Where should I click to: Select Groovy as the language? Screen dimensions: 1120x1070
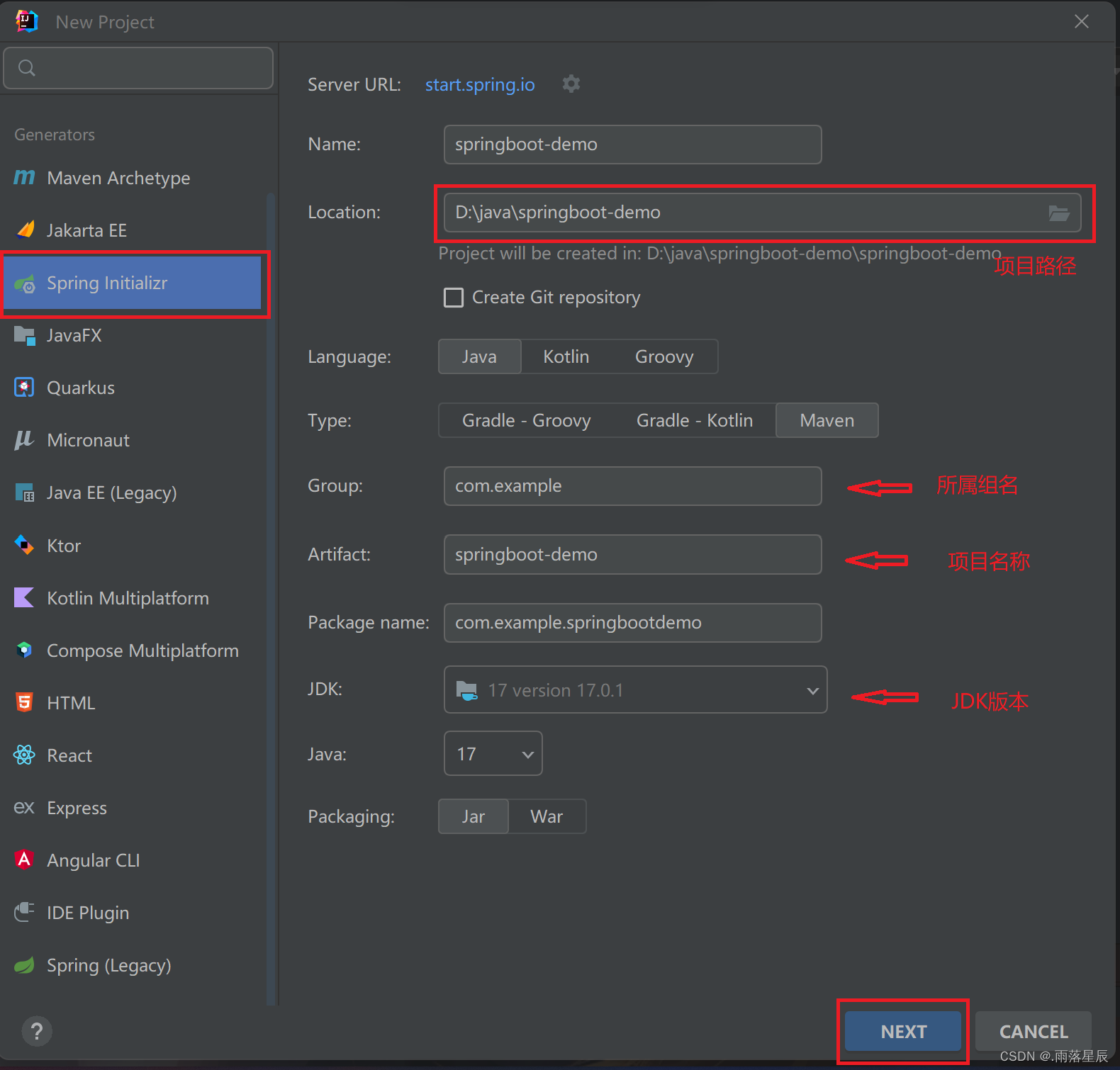[664, 356]
